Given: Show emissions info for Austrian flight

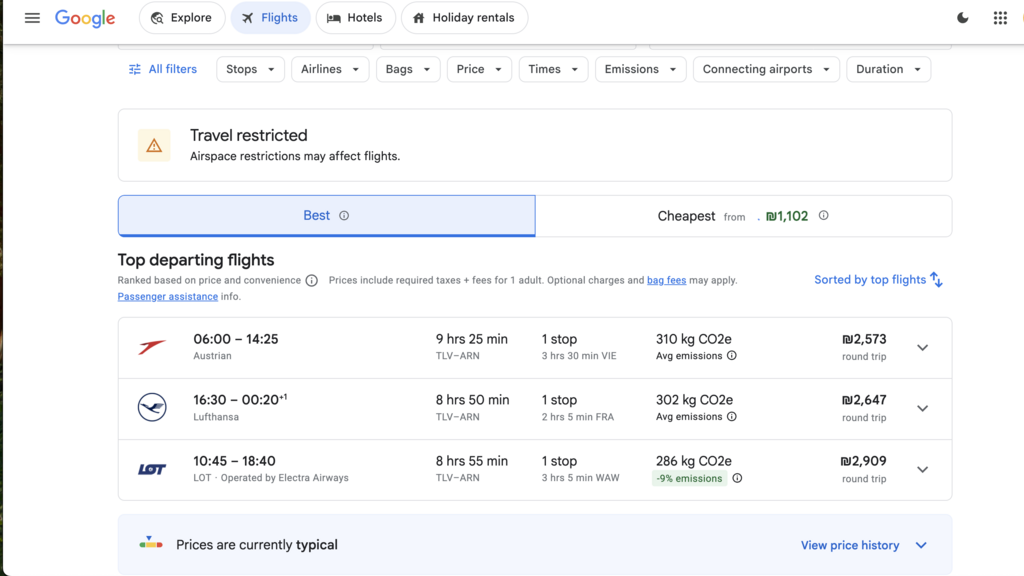Looking at the screenshot, I should pos(732,356).
